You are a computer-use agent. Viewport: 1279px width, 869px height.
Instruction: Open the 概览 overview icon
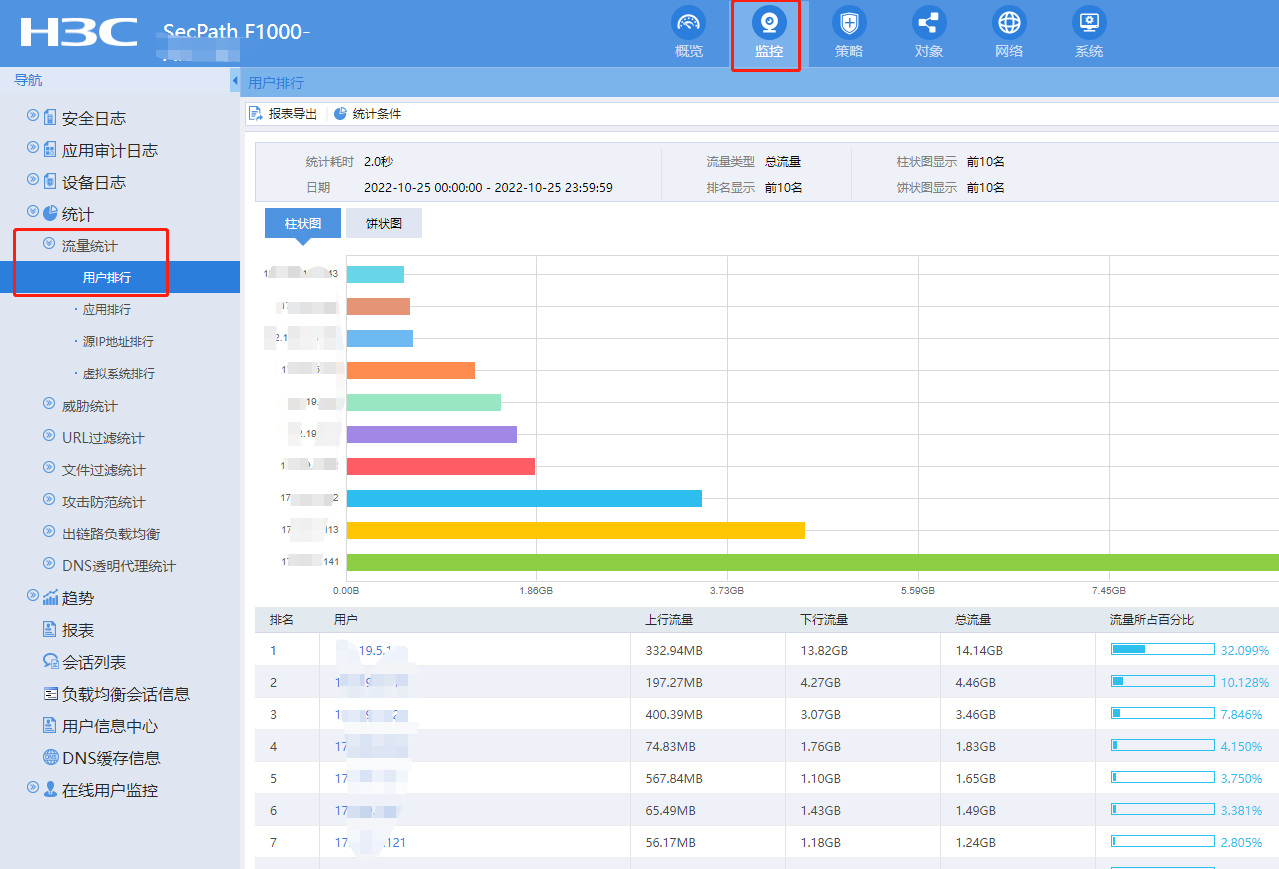tap(688, 23)
